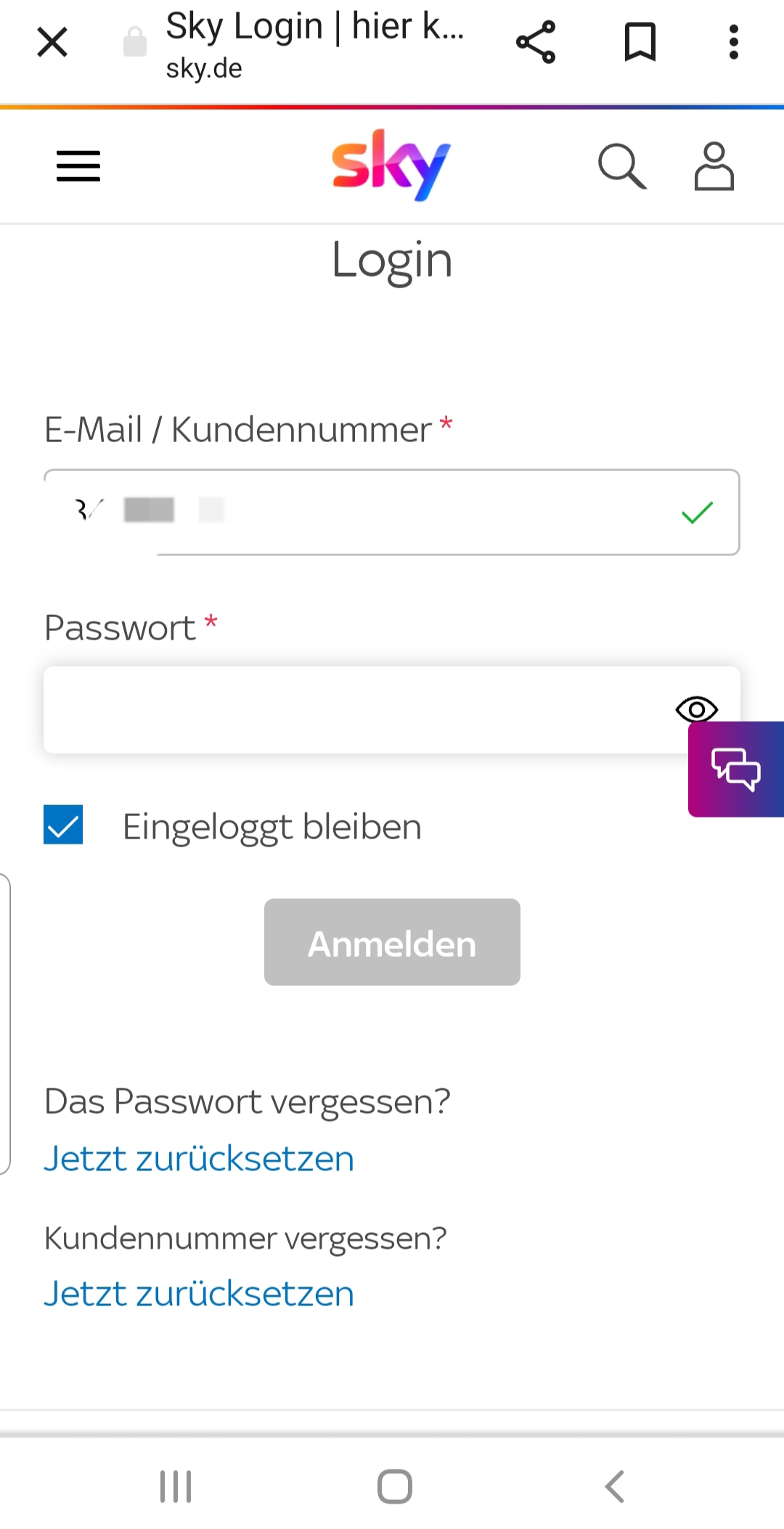
Task: Tap the Android back arrow
Action: tap(614, 1486)
